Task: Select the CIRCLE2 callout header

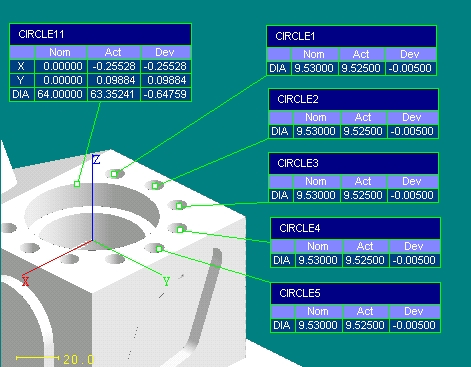Action: point(353,99)
